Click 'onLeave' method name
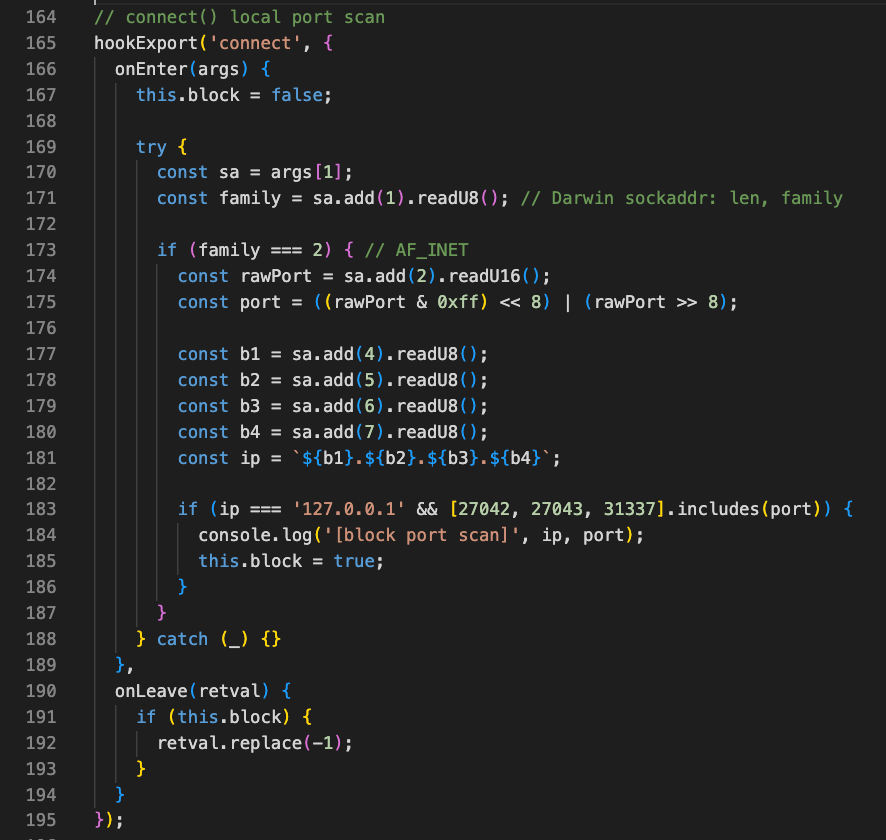The image size is (886, 840). tap(151, 690)
